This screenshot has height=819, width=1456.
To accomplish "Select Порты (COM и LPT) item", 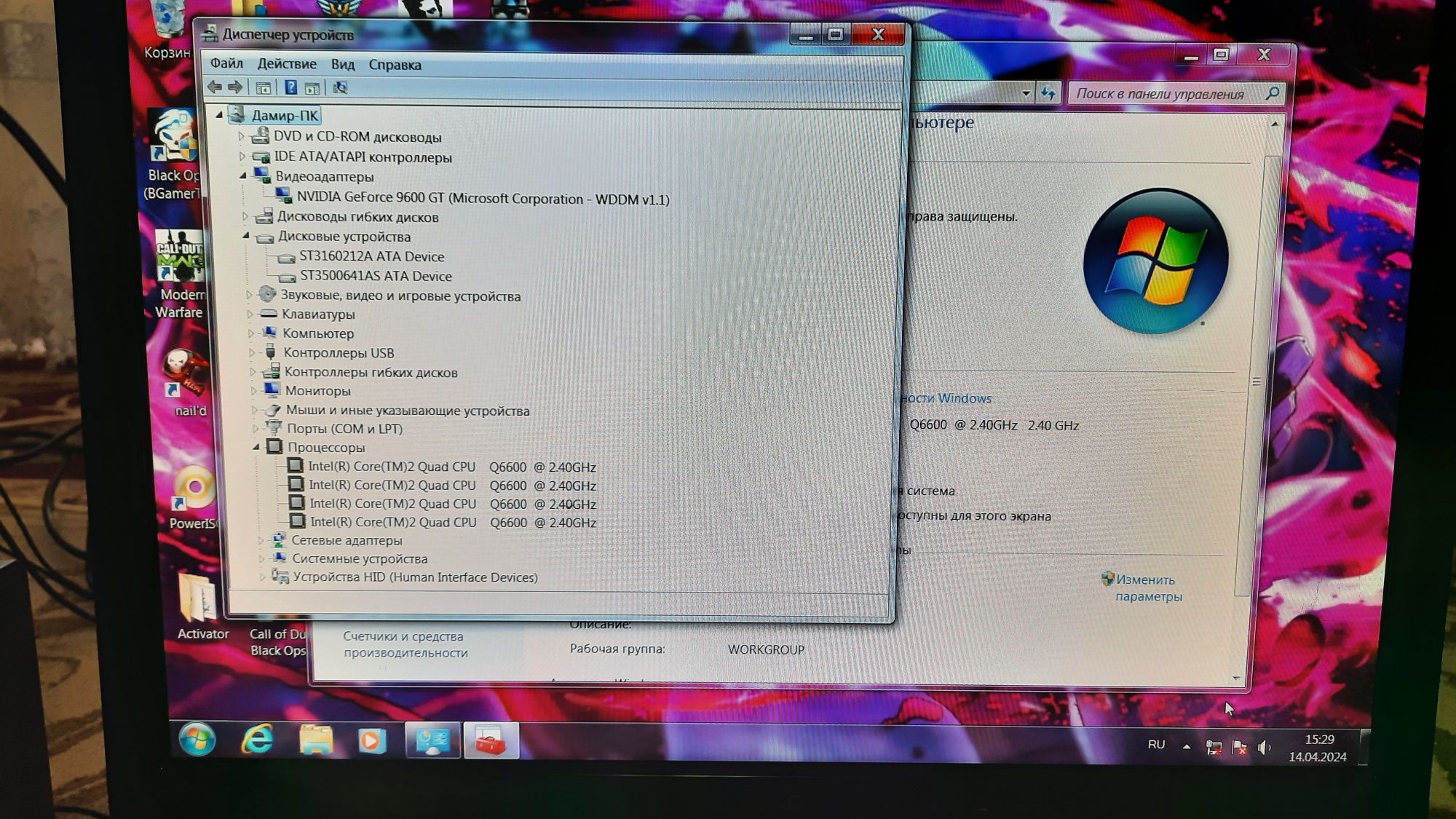I will [344, 429].
